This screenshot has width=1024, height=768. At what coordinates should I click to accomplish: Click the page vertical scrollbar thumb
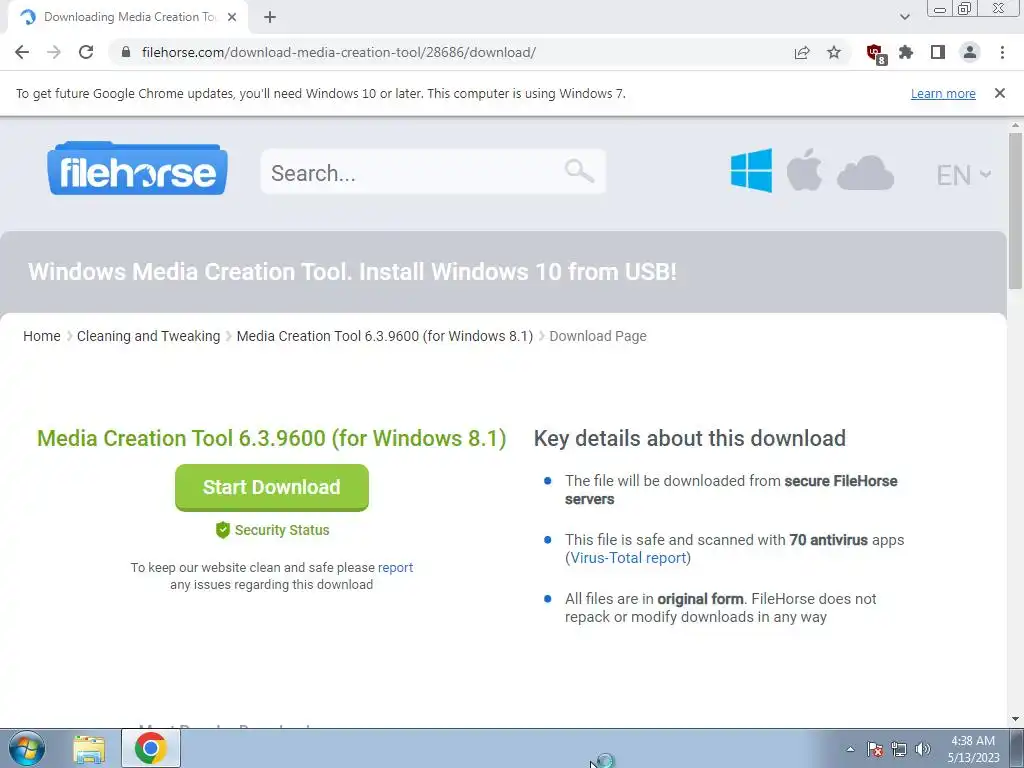(x=1015, y=210)
